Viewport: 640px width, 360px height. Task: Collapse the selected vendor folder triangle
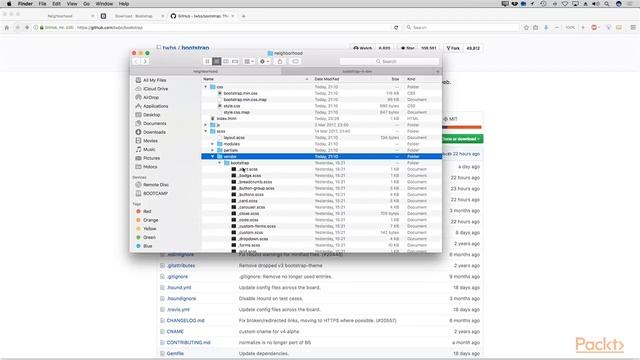point(213,157)
